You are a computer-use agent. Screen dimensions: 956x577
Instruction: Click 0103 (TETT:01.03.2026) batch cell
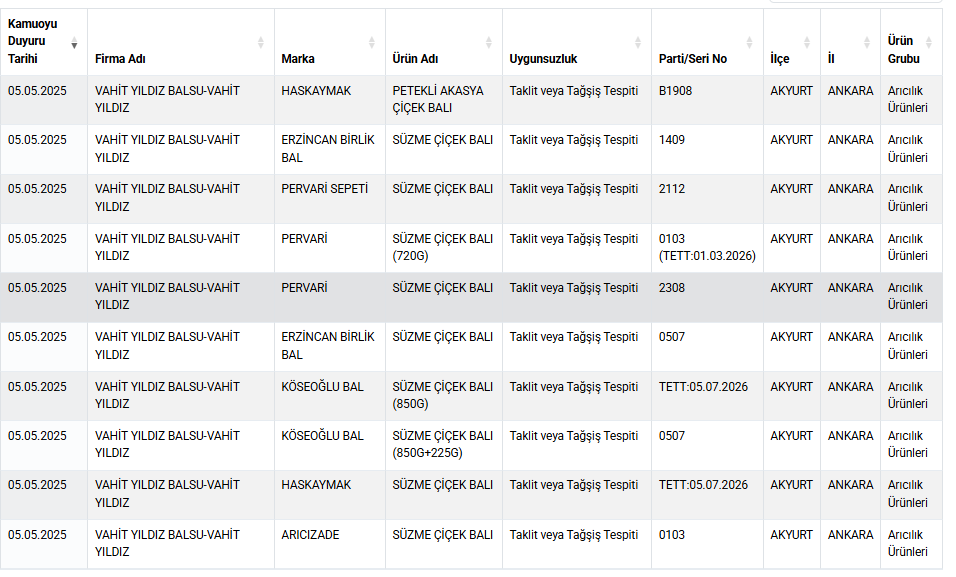[x=707, y=248]
